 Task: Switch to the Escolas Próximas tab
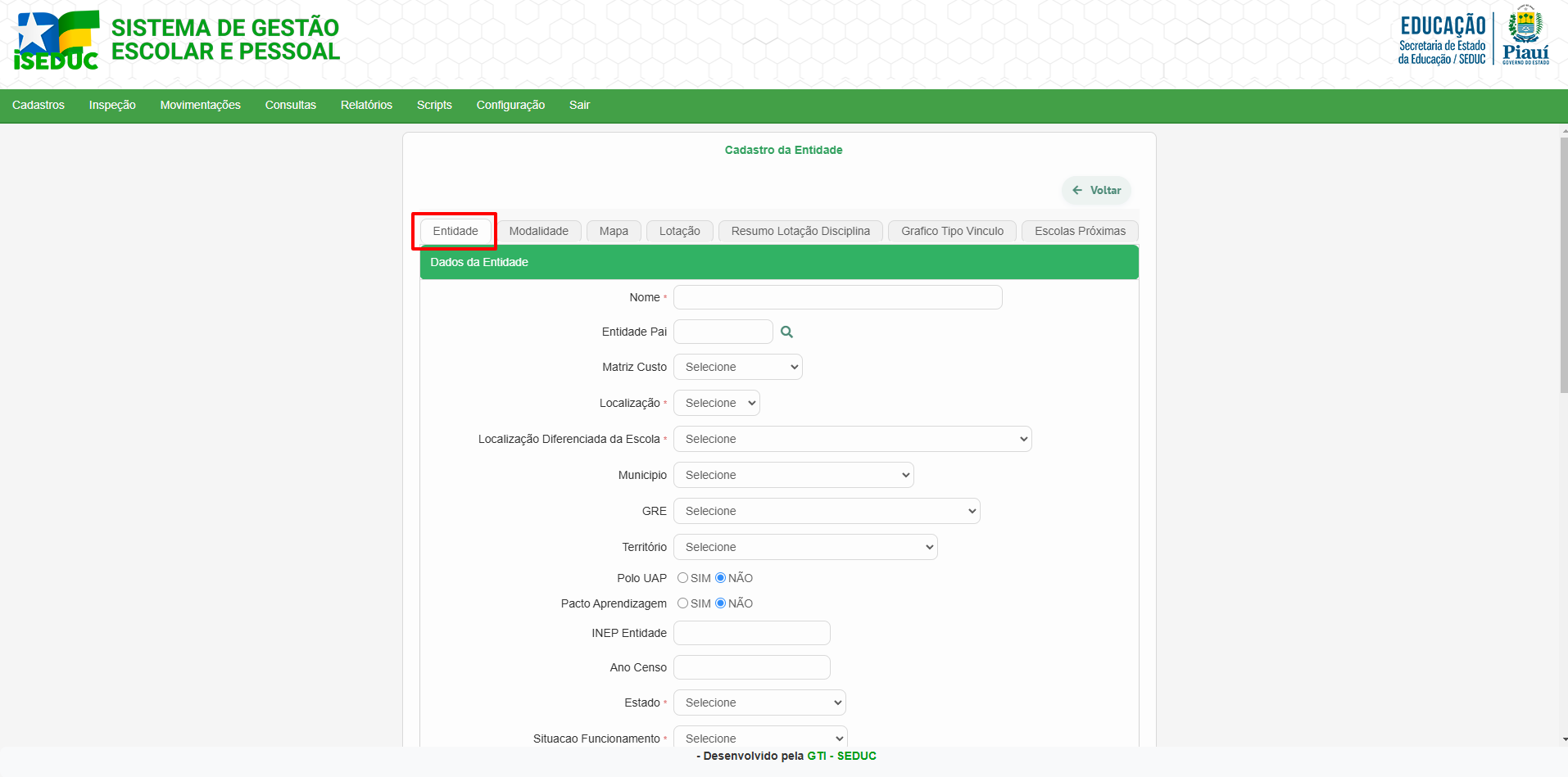pyautogui.click(x=1079, y=231)
